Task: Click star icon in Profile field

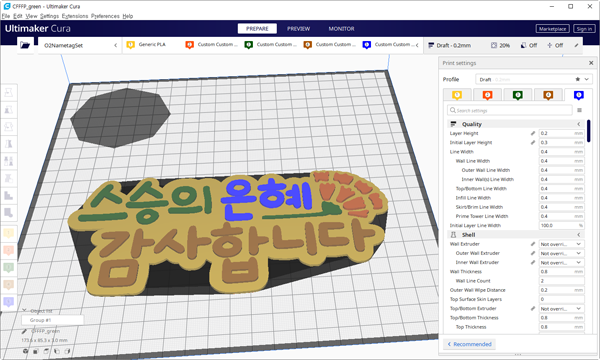Action: pos(577,79)
